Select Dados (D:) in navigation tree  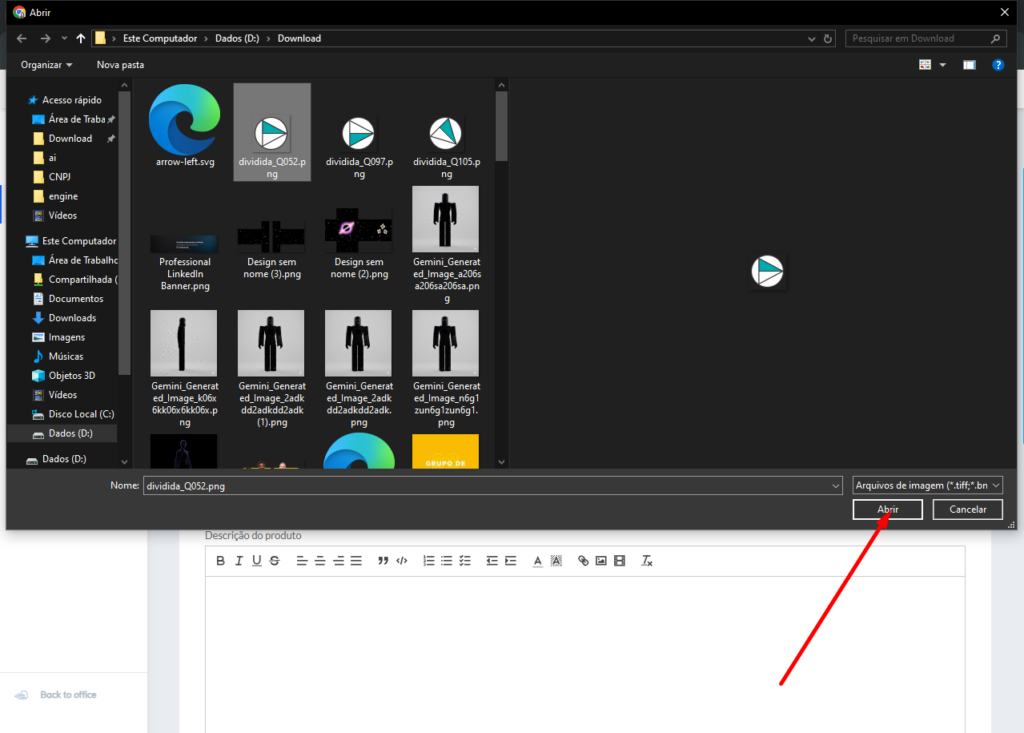70,434
